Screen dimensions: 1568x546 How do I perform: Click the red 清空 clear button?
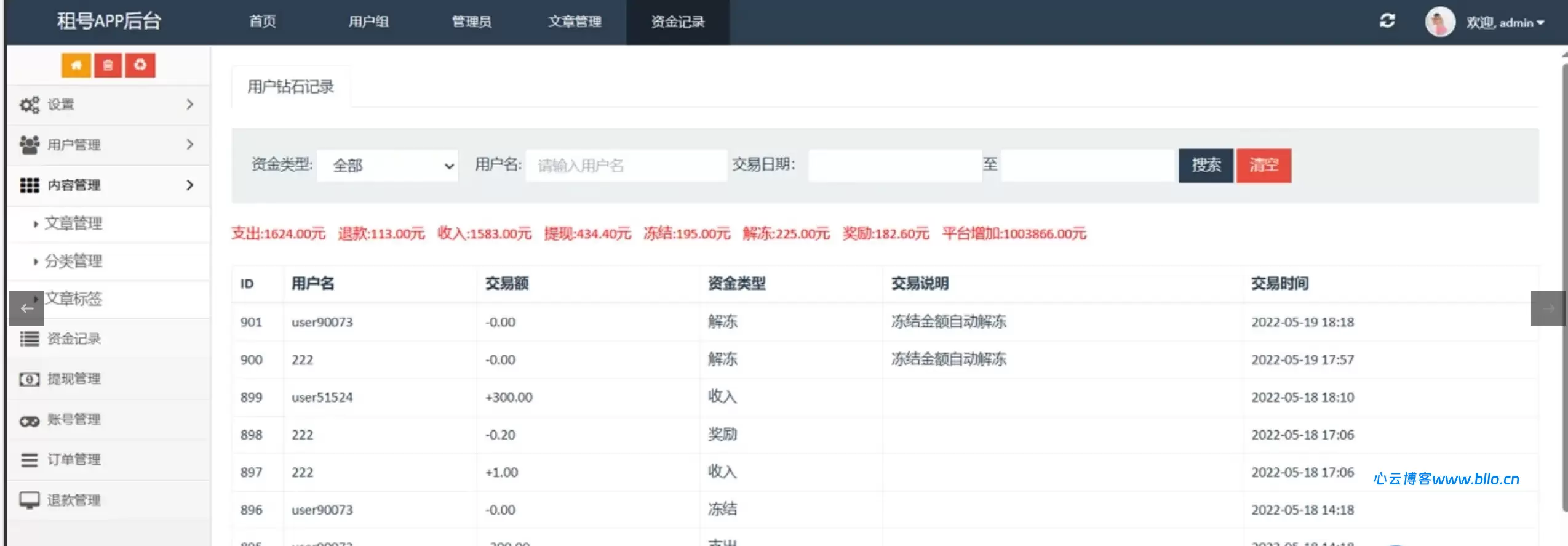[1264, 166]
